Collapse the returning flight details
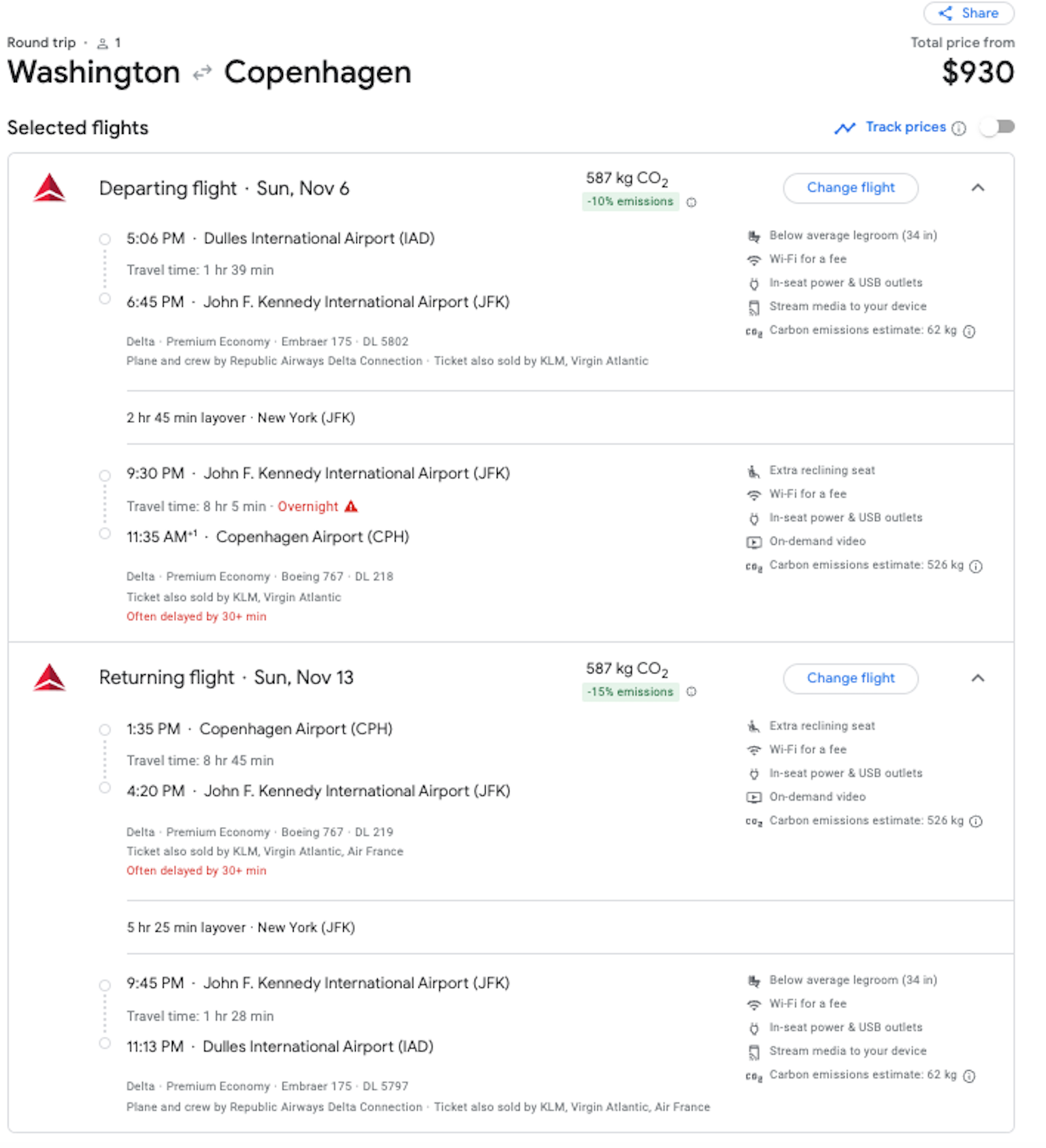The height and width of the screenshot is (1148, 1046). [x=979, y=679]
